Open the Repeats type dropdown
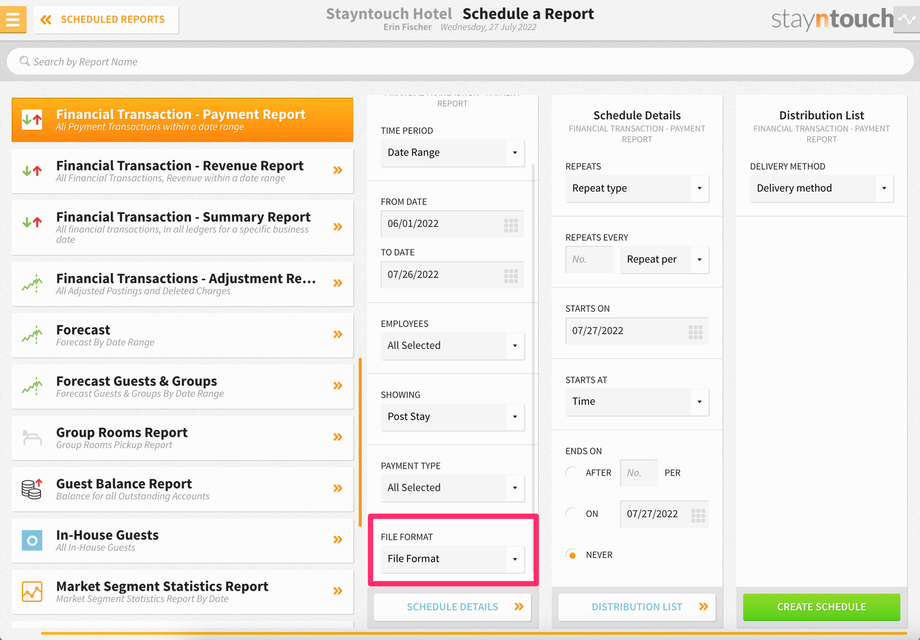 pyautogui.click(x=637, y=188)
